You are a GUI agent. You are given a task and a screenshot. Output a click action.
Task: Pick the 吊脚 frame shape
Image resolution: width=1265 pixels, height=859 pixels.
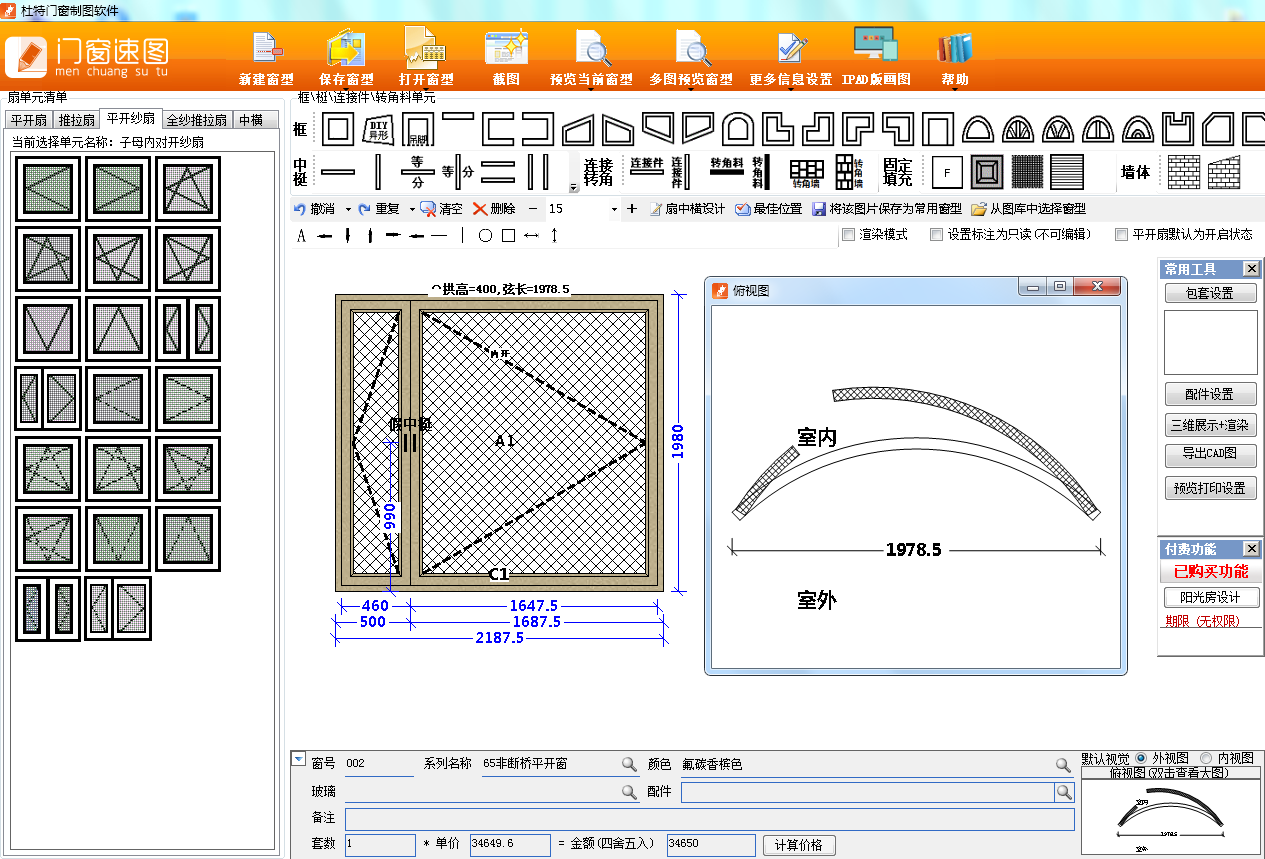click(x=417, y=129)
